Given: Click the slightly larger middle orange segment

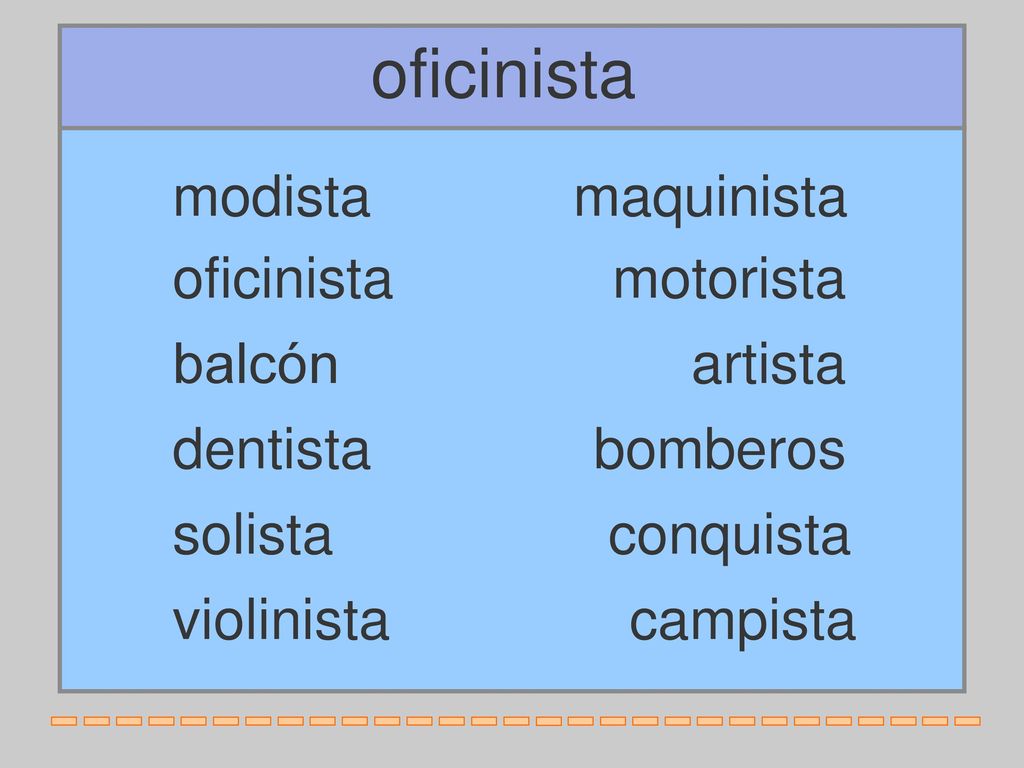Looking at the screenshot, I should pyautogui.click(x=549, y=721).
